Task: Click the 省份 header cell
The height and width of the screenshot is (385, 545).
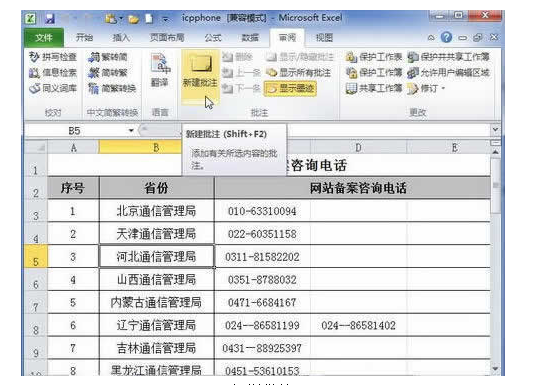Action: 156,188
